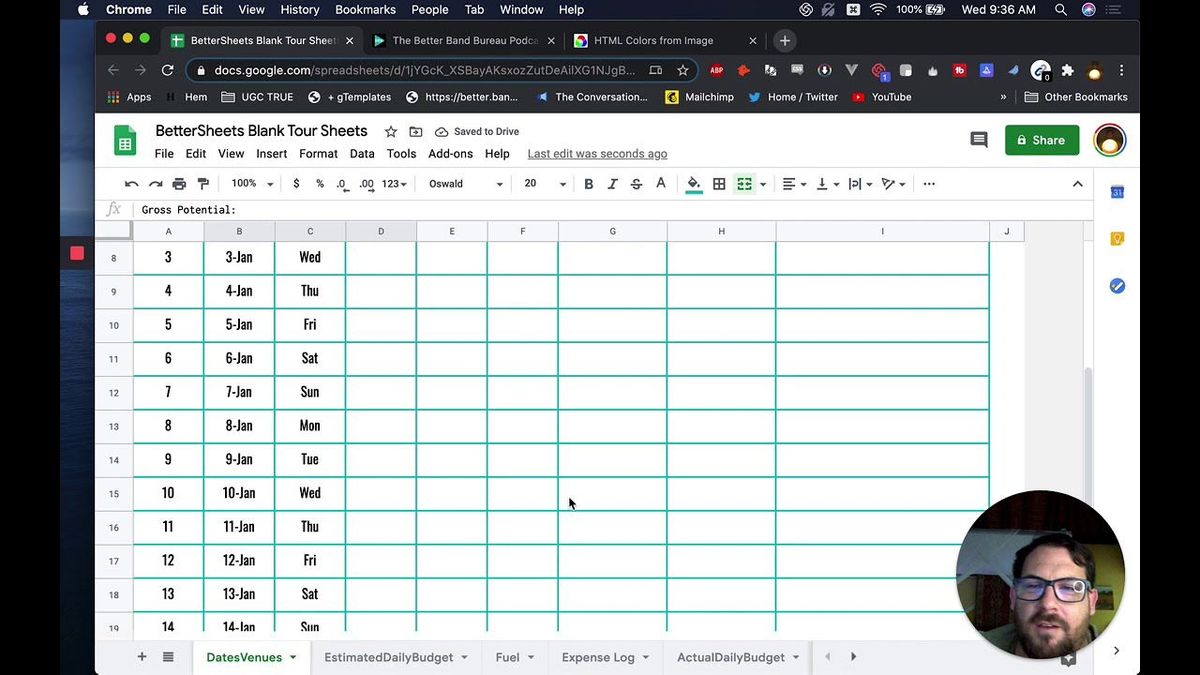Viewport: 1200px width, 675px height.
Task: Toggle bold formatting on
Action: tap(589, 183)
